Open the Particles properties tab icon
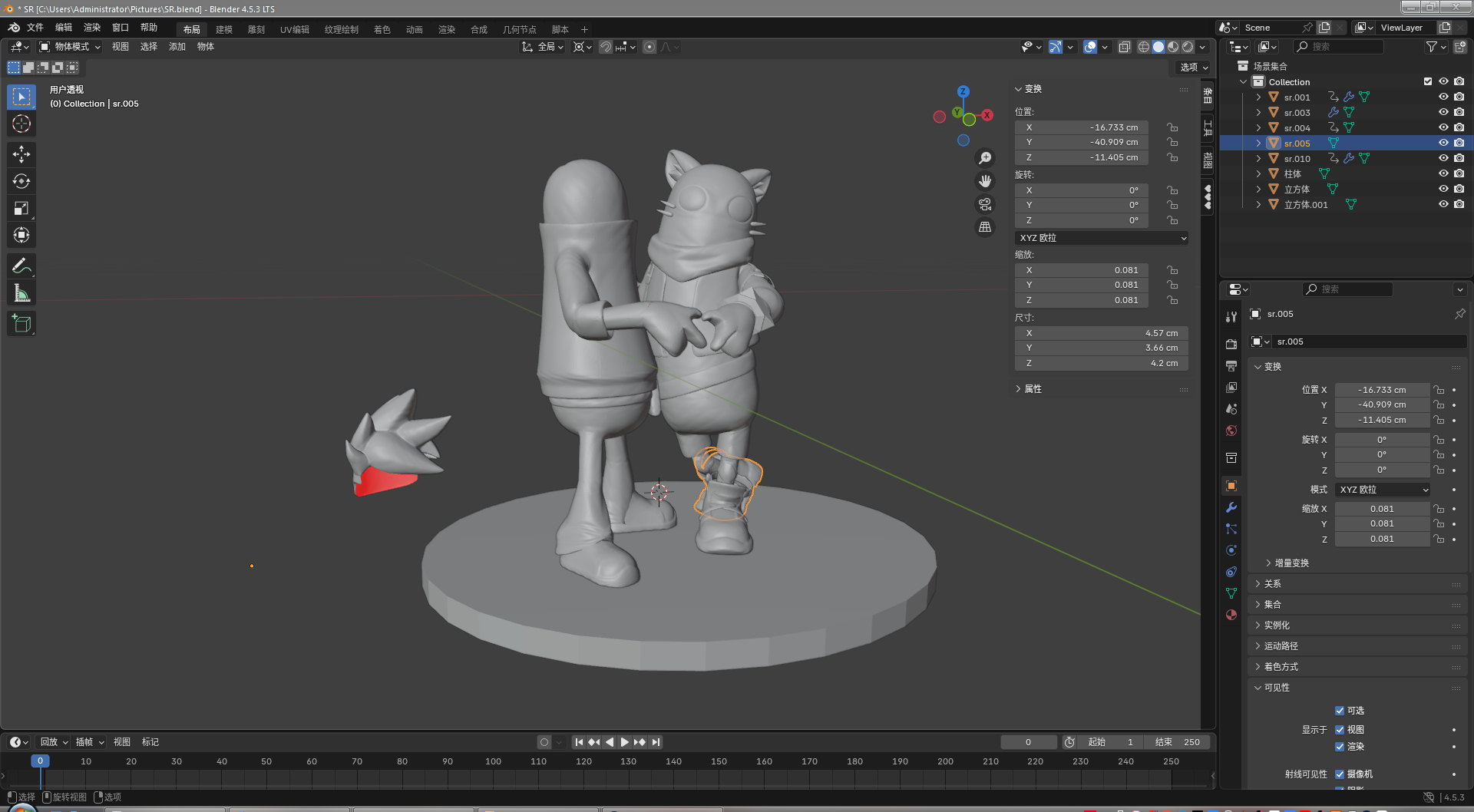Image resolution: width=1474 pixels, height=812 pixels. [1231, 529]
